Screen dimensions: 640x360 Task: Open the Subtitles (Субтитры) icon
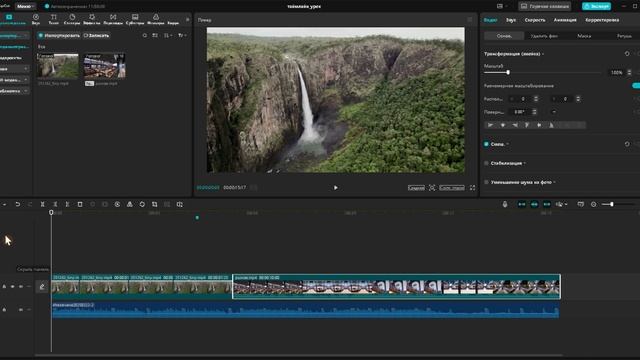click(x=135, y=17)
